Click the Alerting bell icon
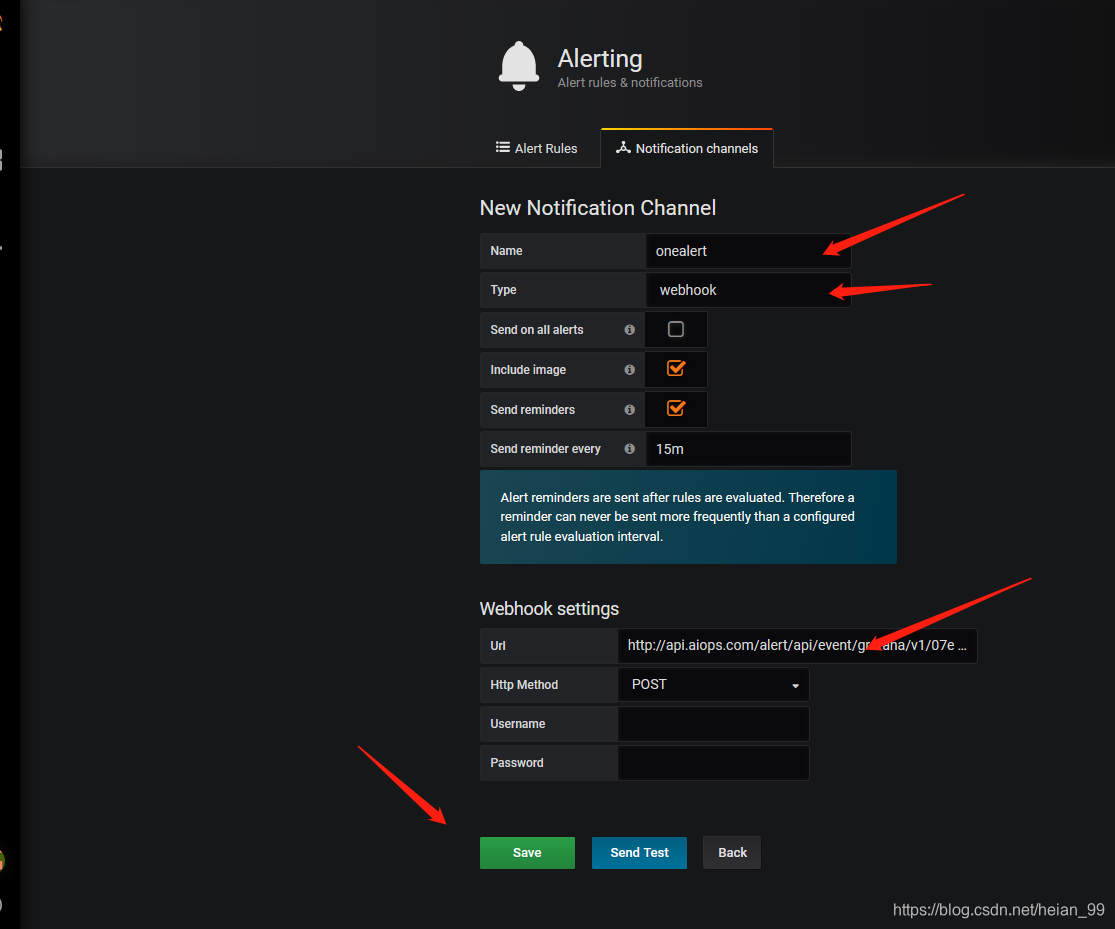1115x929 pixels. pos(519,66)
